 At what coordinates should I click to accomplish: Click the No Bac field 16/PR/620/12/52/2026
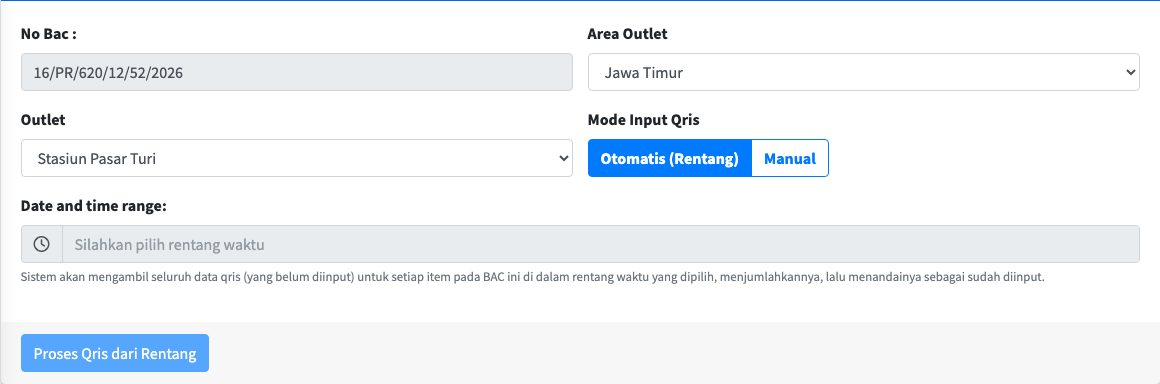(x=297, y=72)
